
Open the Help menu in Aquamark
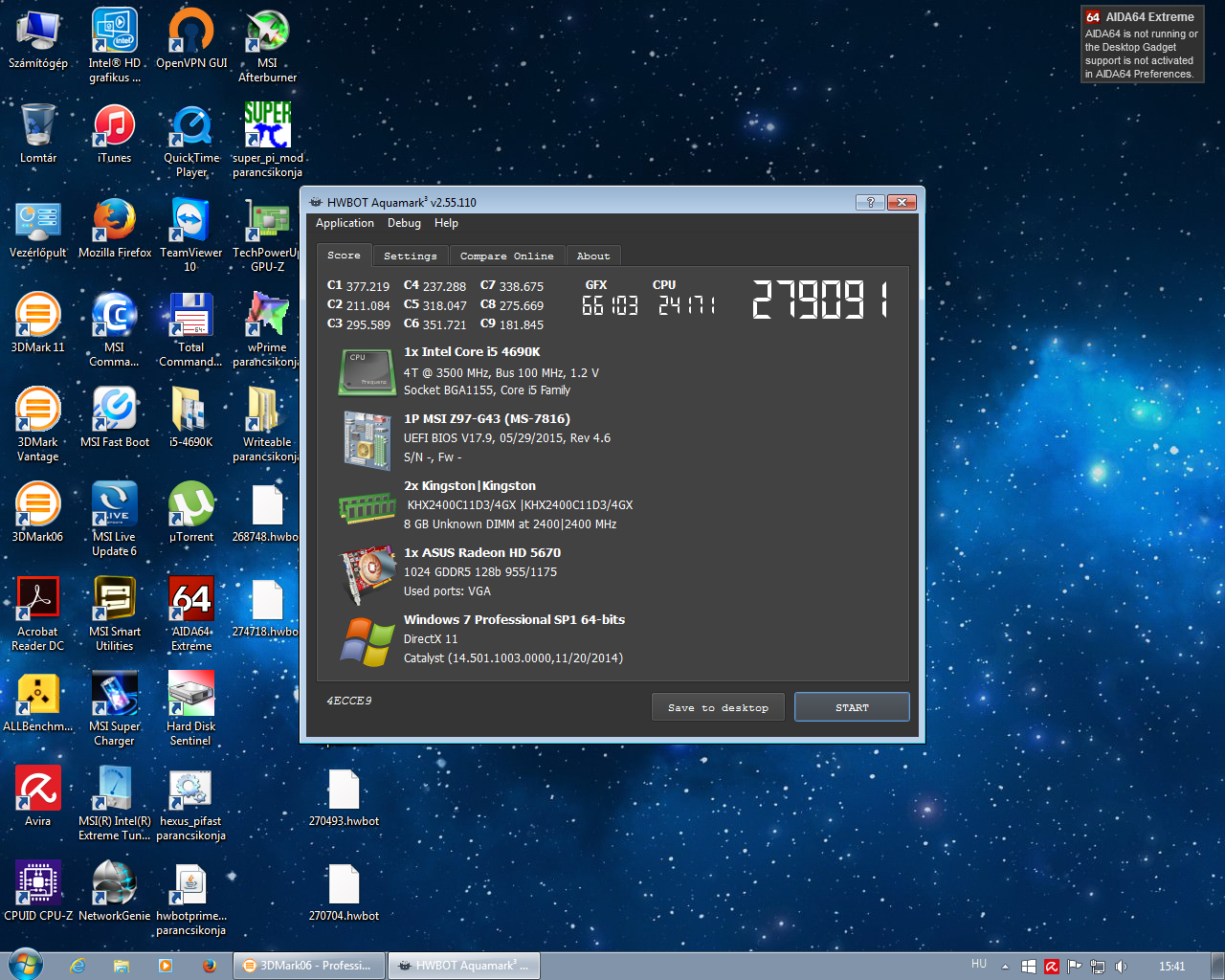tap(446, 223)
